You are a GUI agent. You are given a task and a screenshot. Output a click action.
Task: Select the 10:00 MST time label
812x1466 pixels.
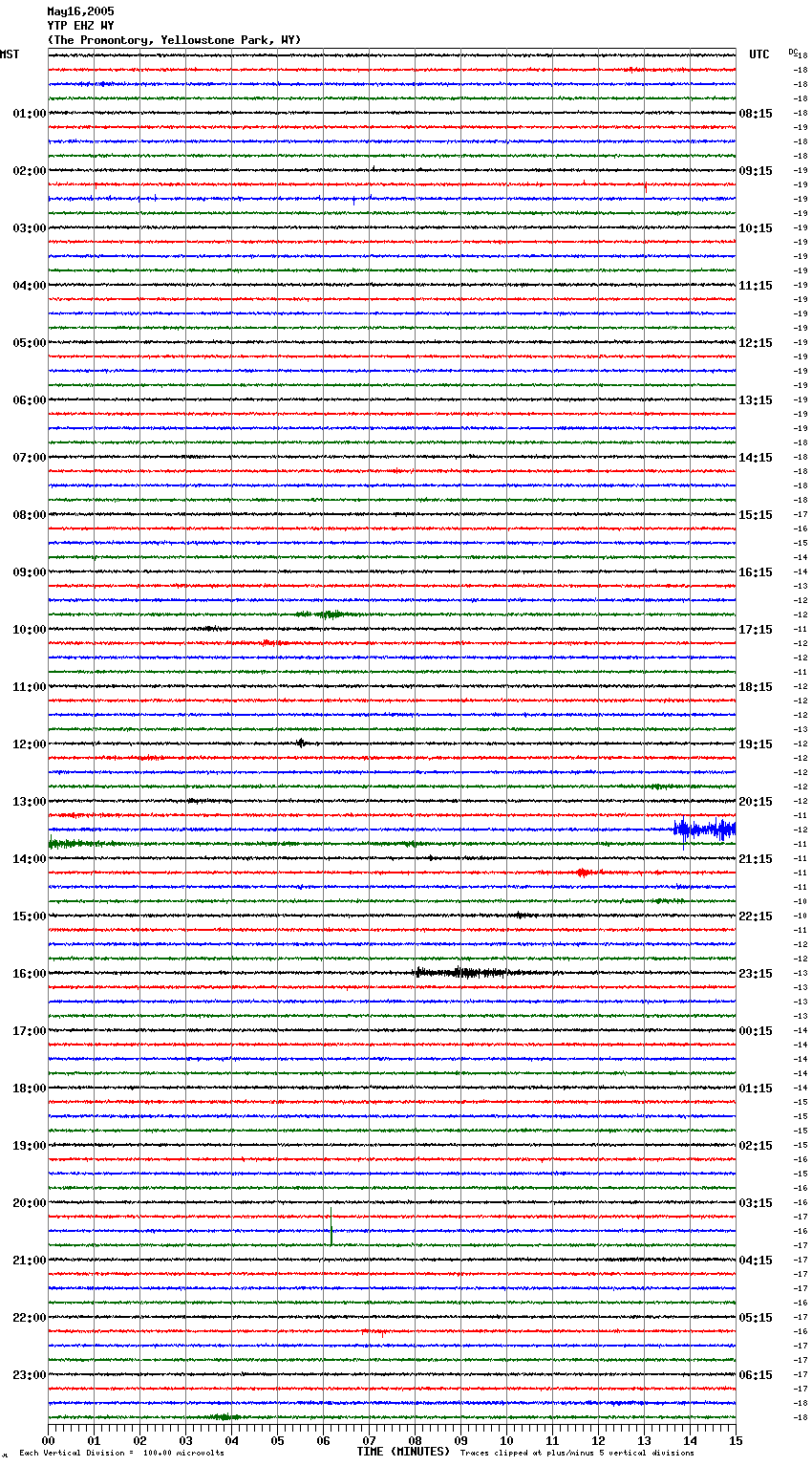tap(30, 630)
